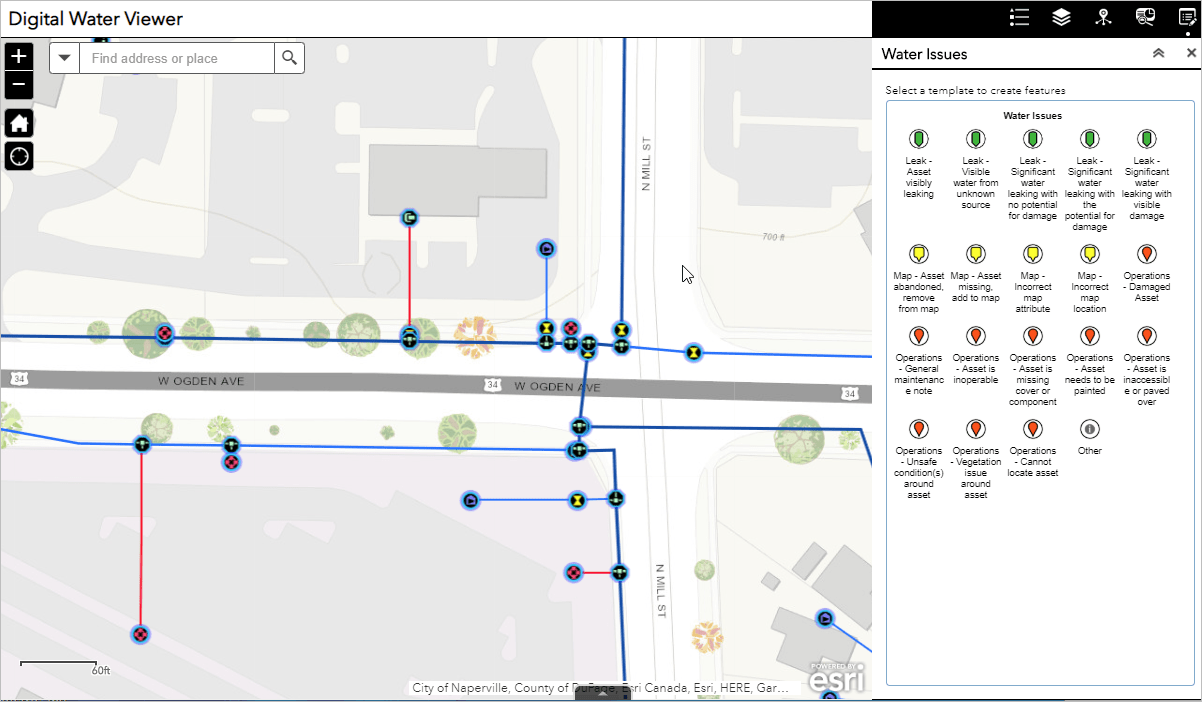Select Leak with the potential for damage
The image size is (1202, 702).
pos(1090,181)
